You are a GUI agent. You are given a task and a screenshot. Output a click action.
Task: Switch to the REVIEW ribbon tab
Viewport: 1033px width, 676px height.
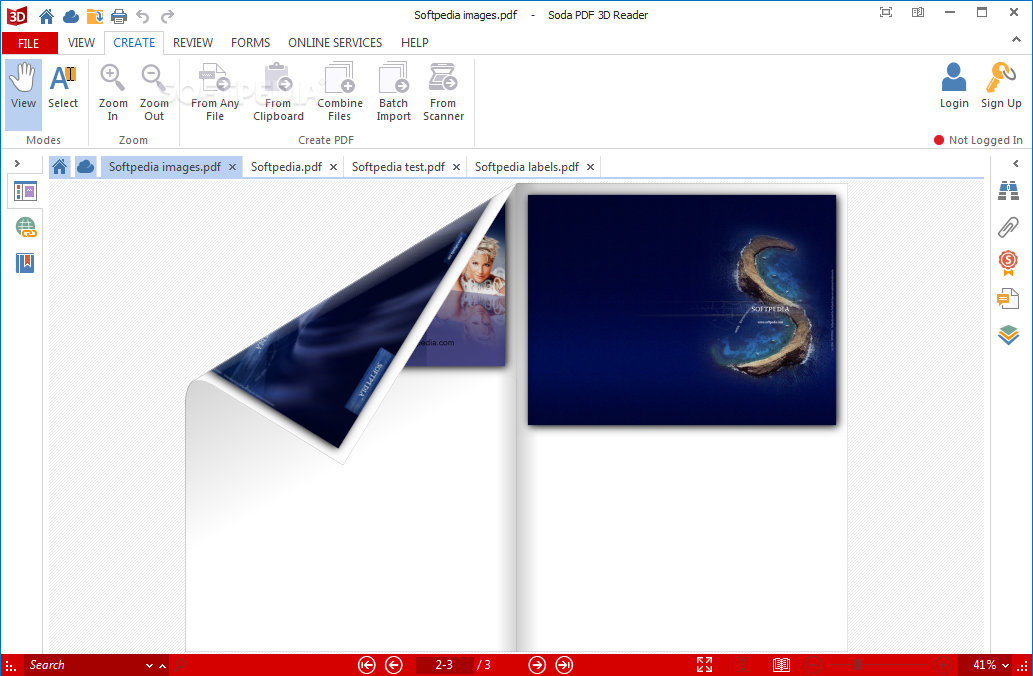click(x=192, y=43)
